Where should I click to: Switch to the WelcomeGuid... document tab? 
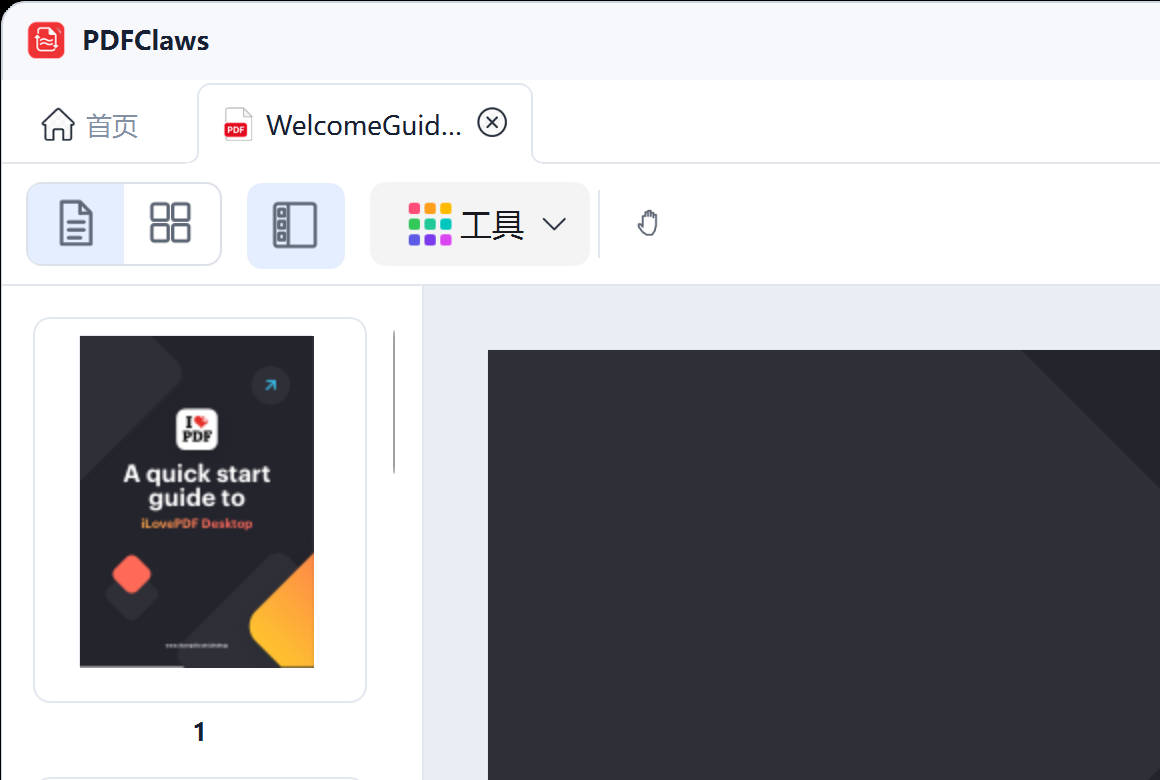point(364,124)
